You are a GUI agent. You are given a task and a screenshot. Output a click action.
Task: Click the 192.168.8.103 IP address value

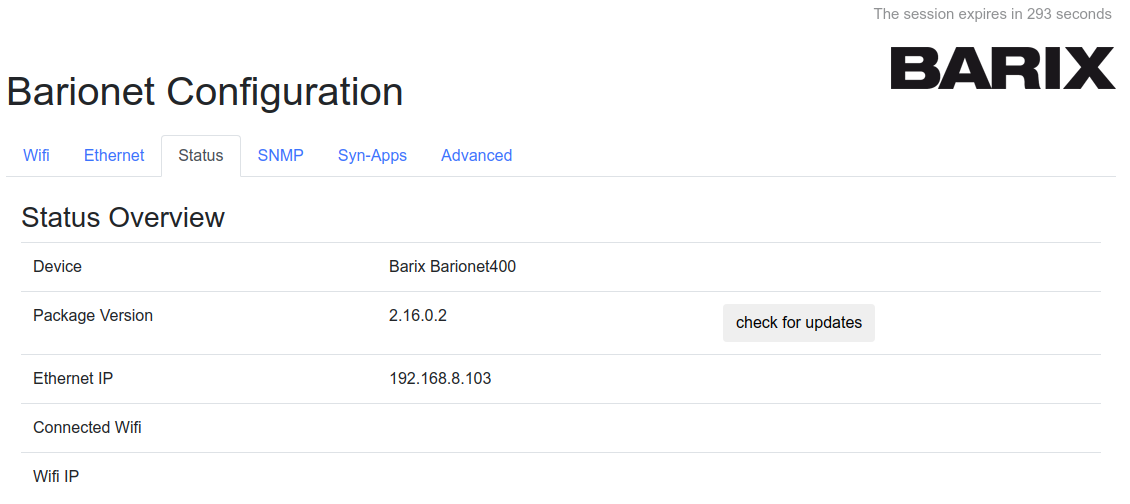point(440,379)
